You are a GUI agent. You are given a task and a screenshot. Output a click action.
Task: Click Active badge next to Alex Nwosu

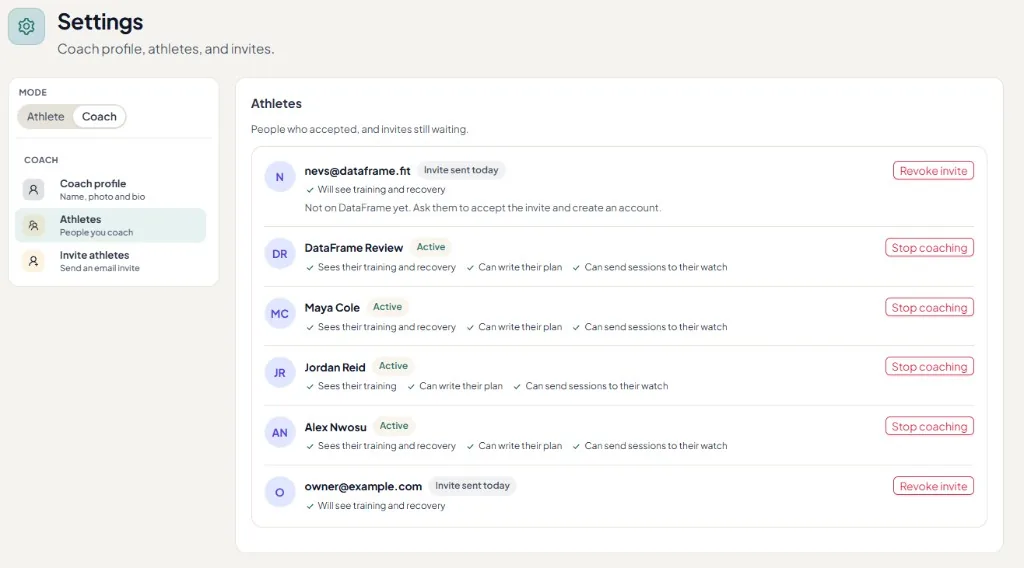[x=394, y=426]
